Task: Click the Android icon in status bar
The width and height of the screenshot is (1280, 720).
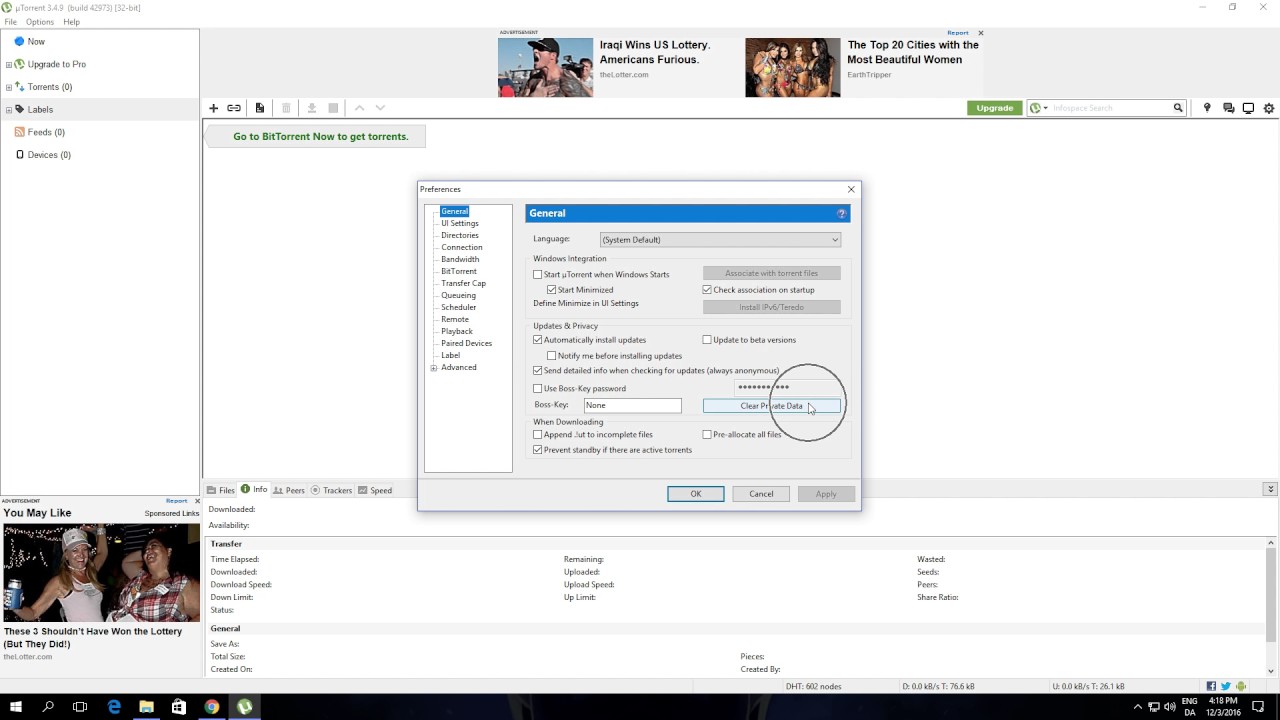Action: (1241, 687)
